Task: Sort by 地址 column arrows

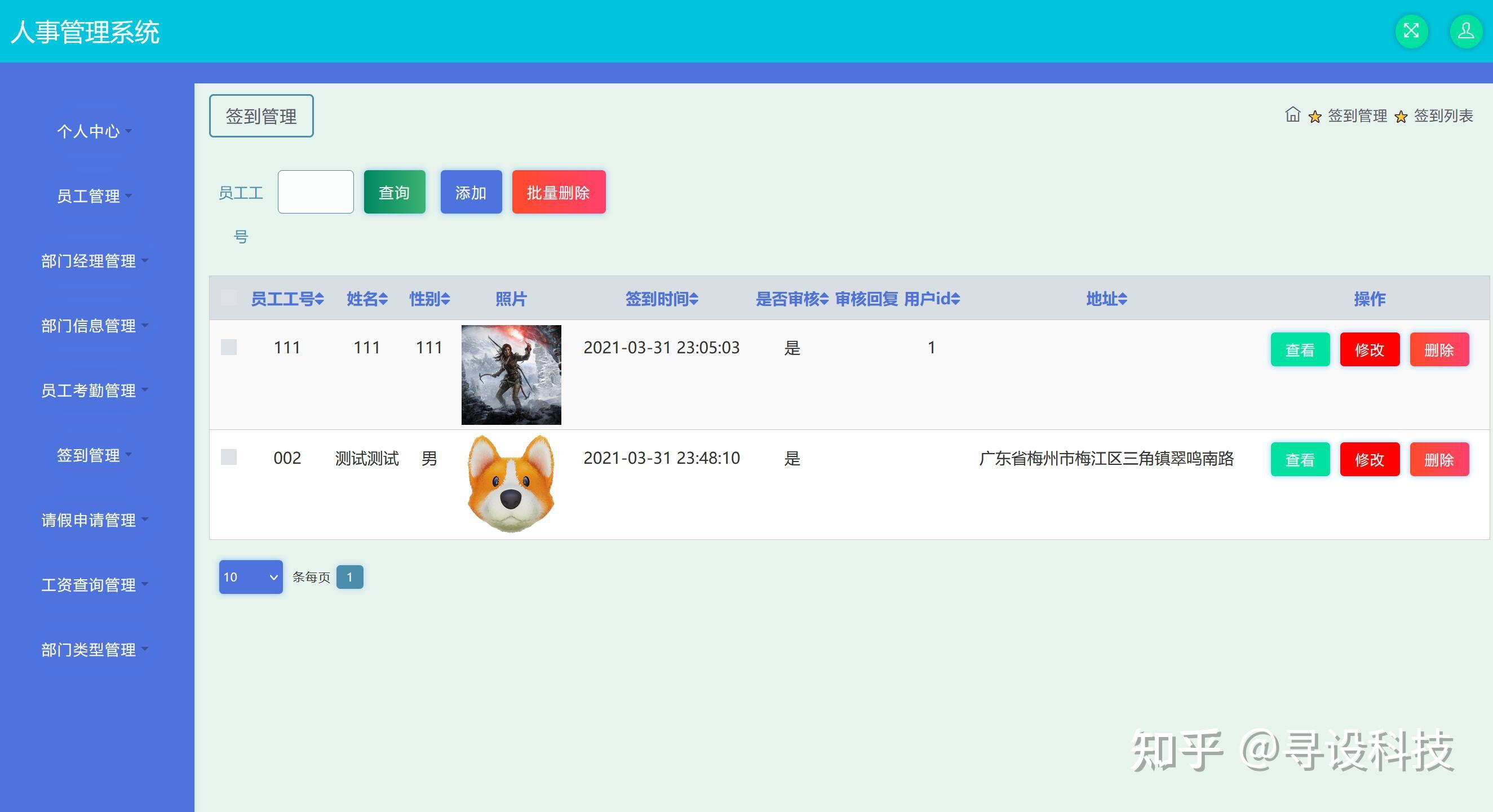Action: pos(1123,299)
